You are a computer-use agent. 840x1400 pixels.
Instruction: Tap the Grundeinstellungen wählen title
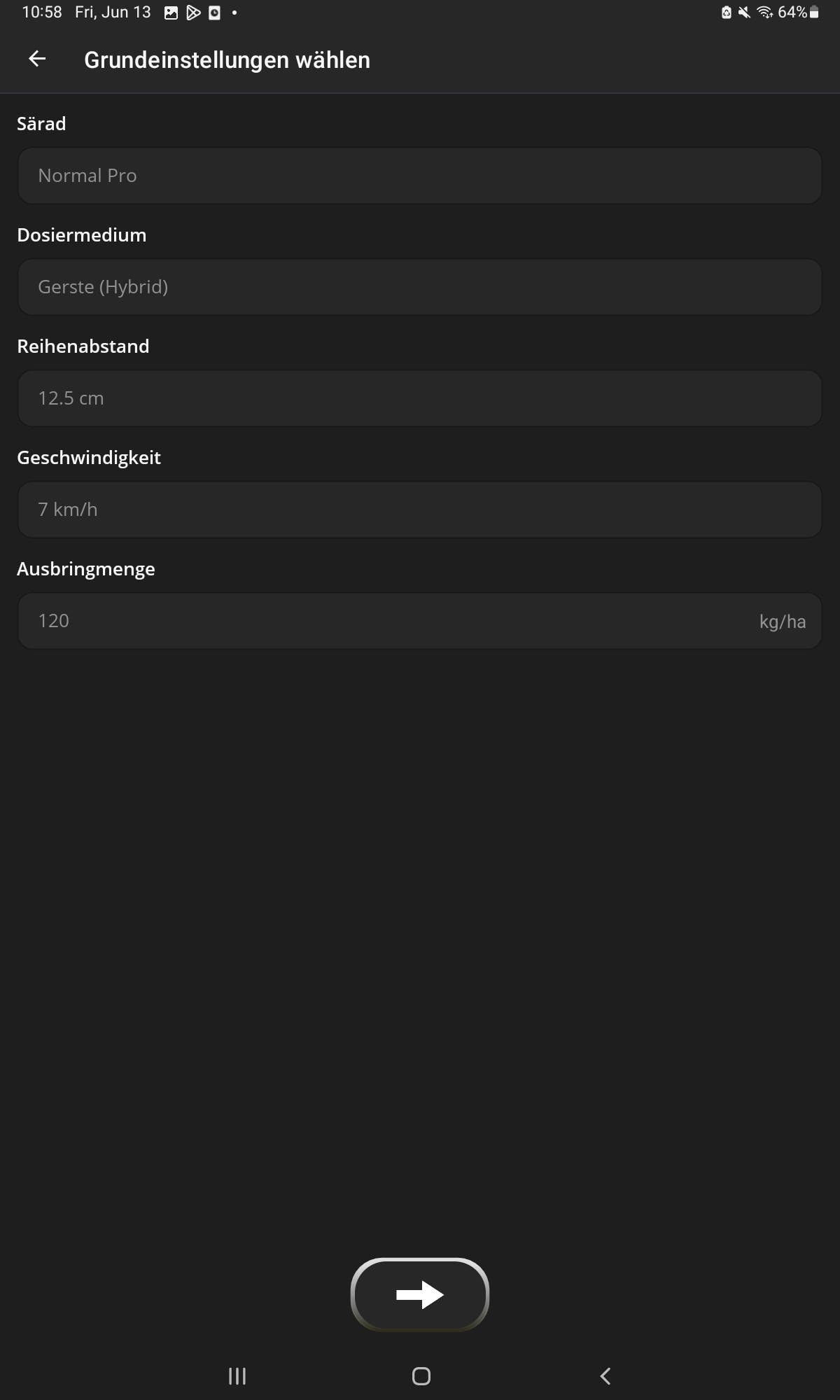pyautogui.click(x=227, y=60)
